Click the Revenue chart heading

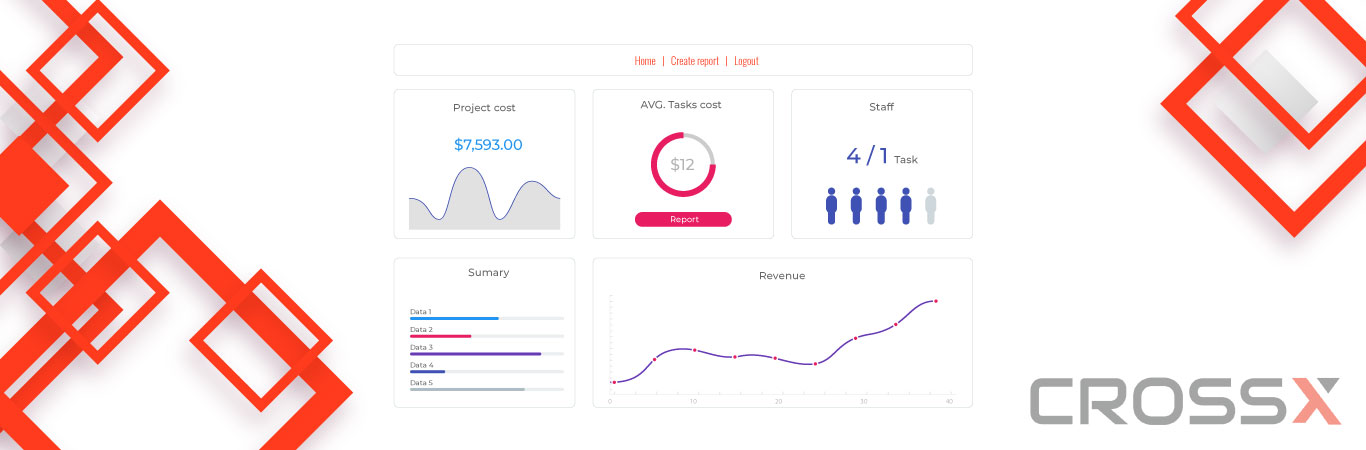[x=782, y=276]
